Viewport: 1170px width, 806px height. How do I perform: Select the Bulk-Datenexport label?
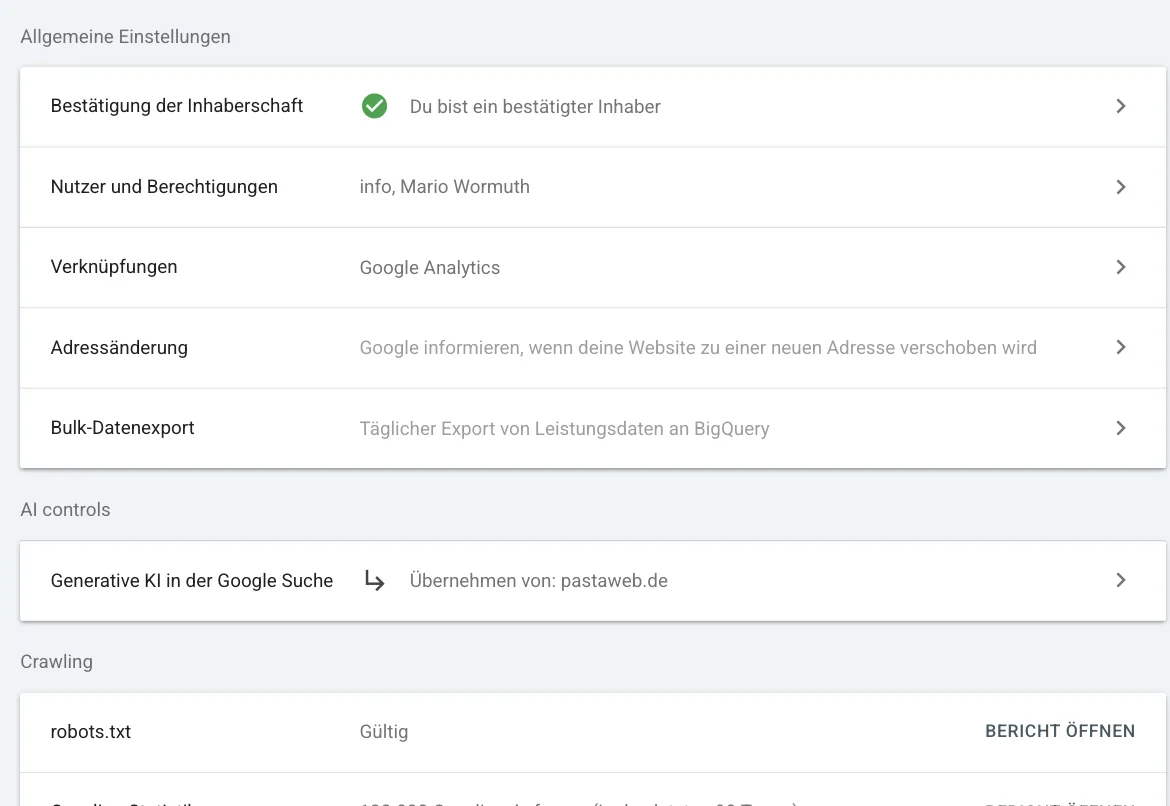point(122,428)
